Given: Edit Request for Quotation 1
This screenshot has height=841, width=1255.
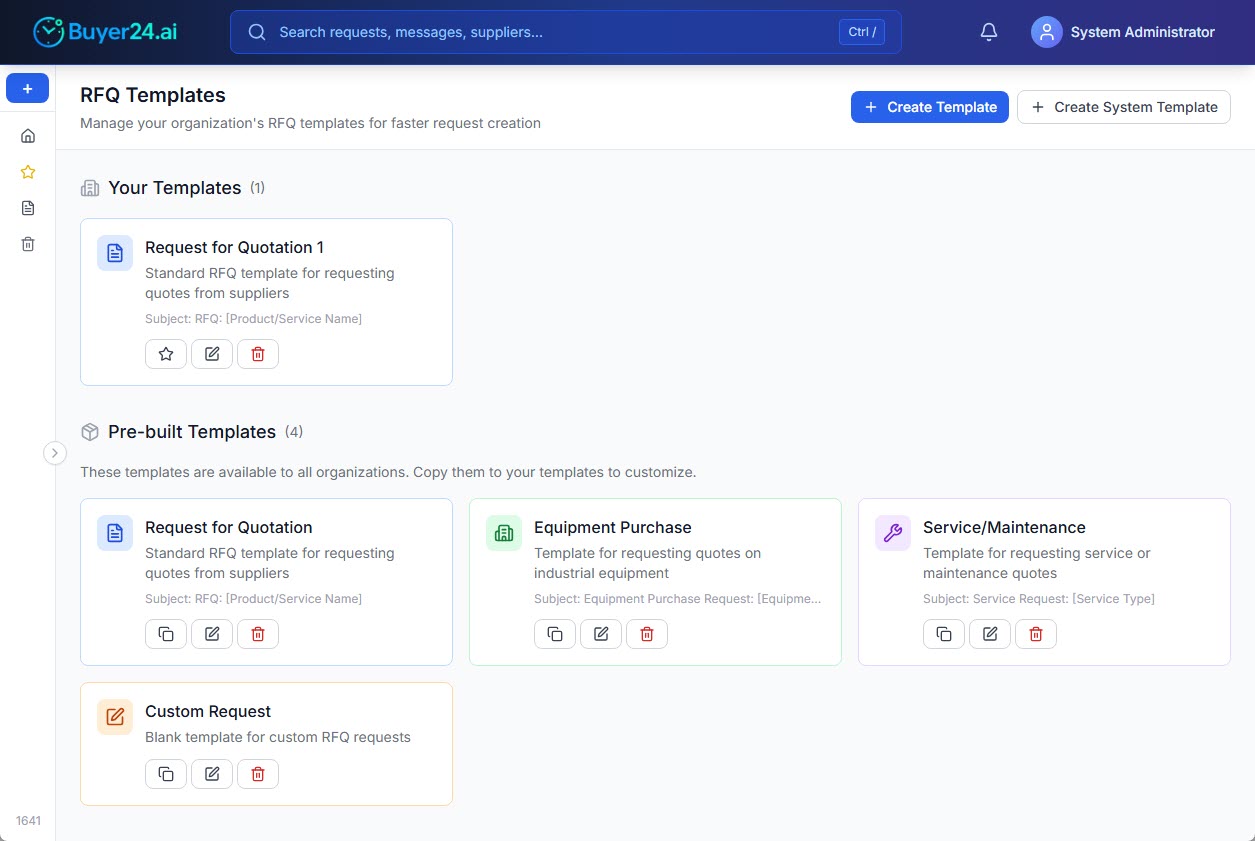Looking at the screenshot, I should 211,353.
